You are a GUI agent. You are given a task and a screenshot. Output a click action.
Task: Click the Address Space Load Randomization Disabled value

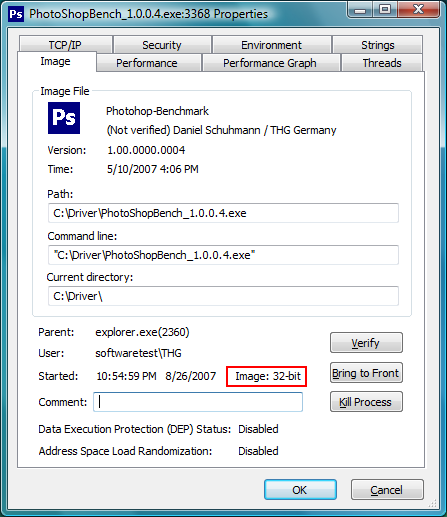pos(258,451)
